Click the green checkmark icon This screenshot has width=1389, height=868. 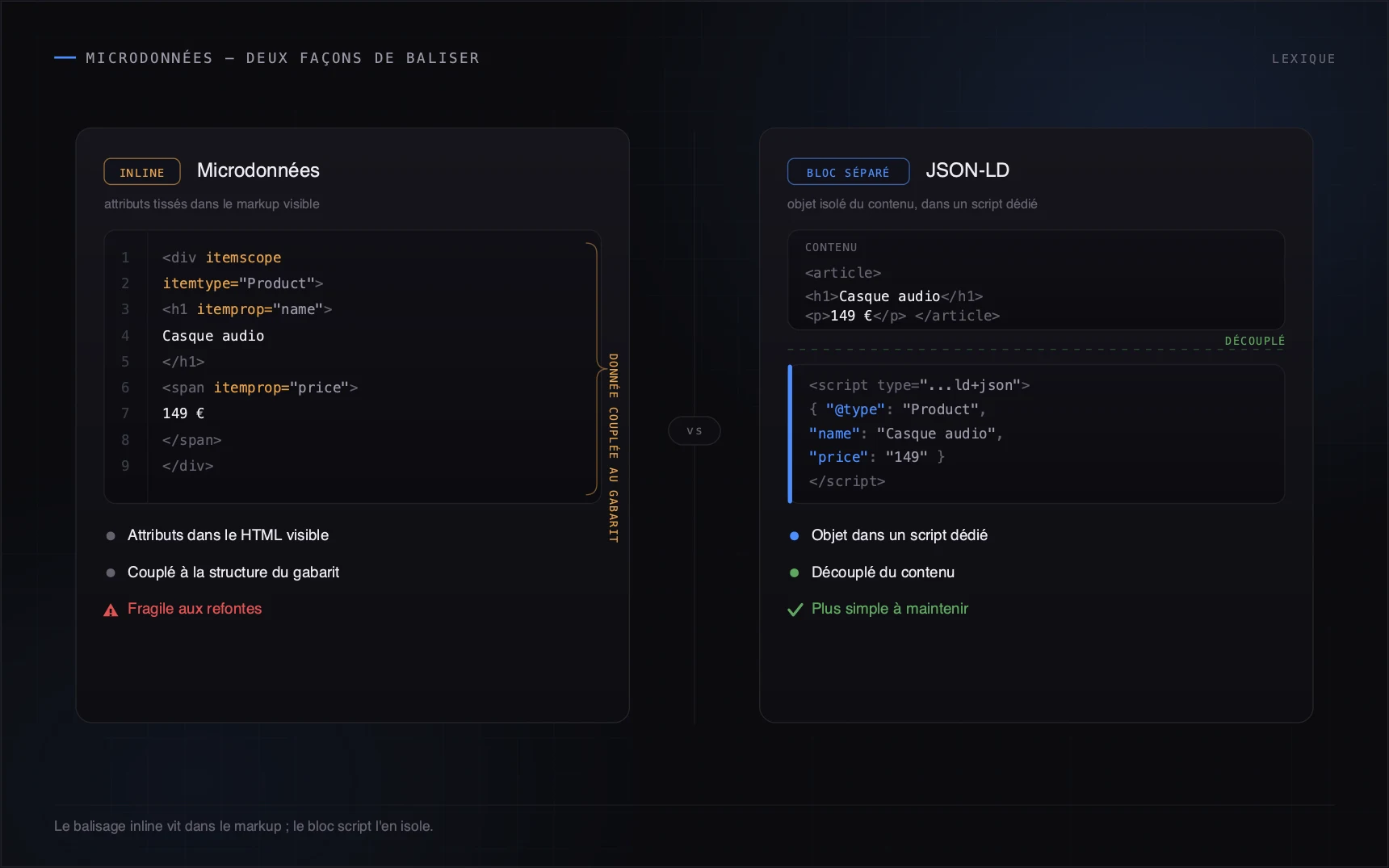(795, 610)
